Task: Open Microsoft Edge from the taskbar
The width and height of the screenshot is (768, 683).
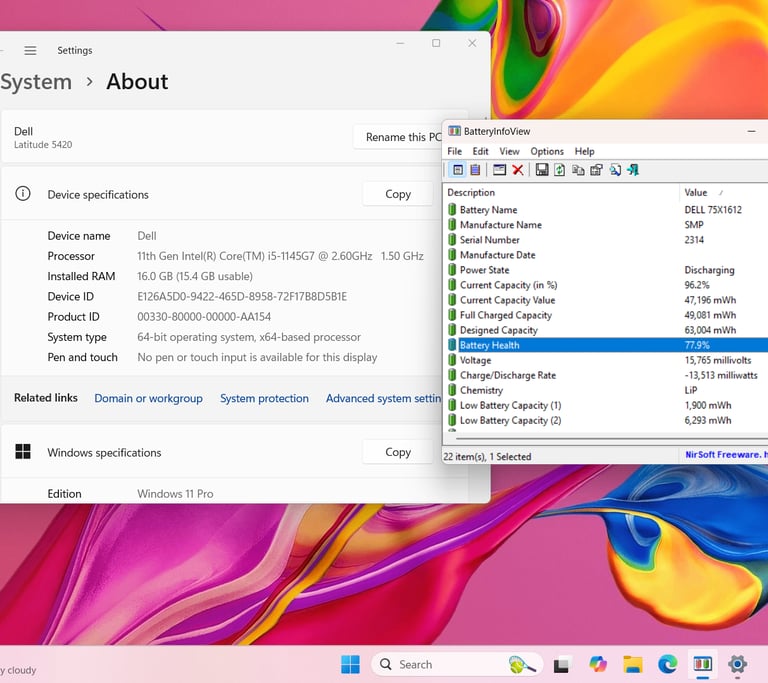Action: pyautogui.click(x=667, y=664)
